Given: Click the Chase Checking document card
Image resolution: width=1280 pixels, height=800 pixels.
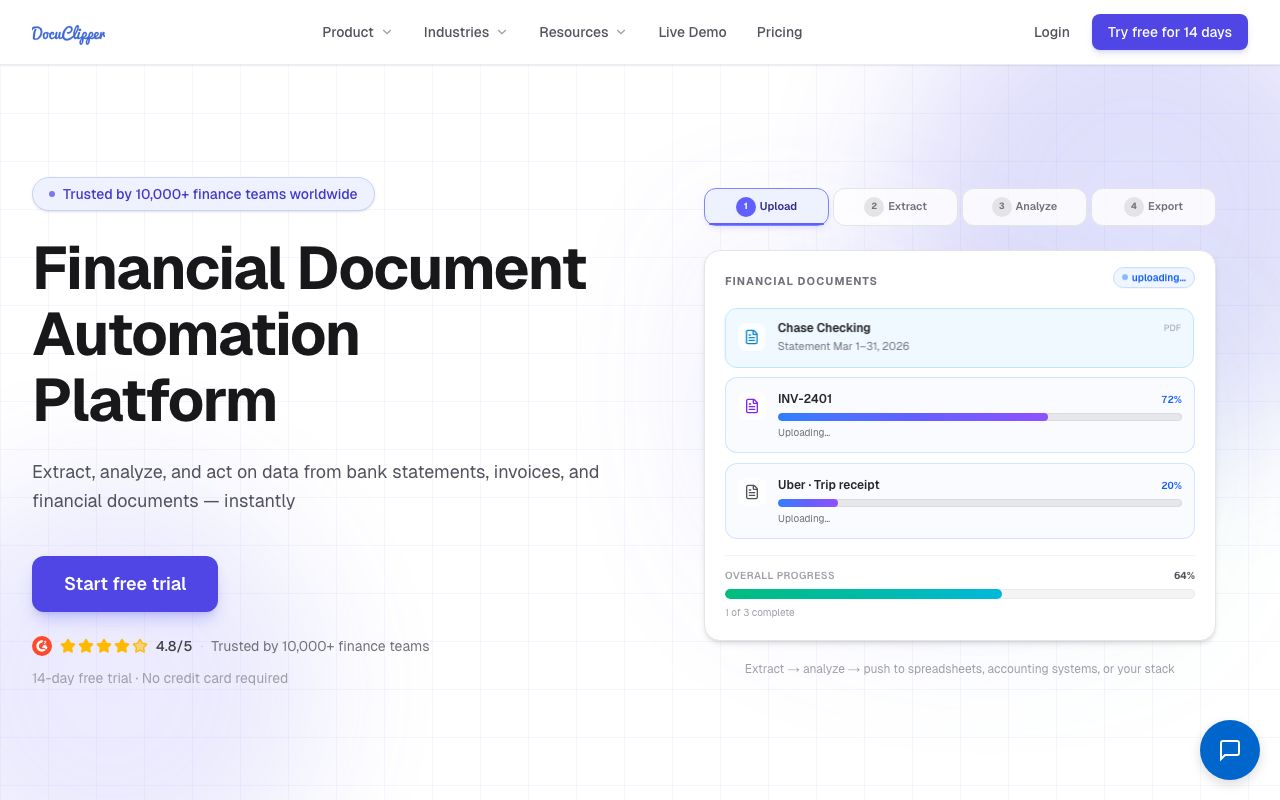Looking at the screenshot, I should [960, 338].
